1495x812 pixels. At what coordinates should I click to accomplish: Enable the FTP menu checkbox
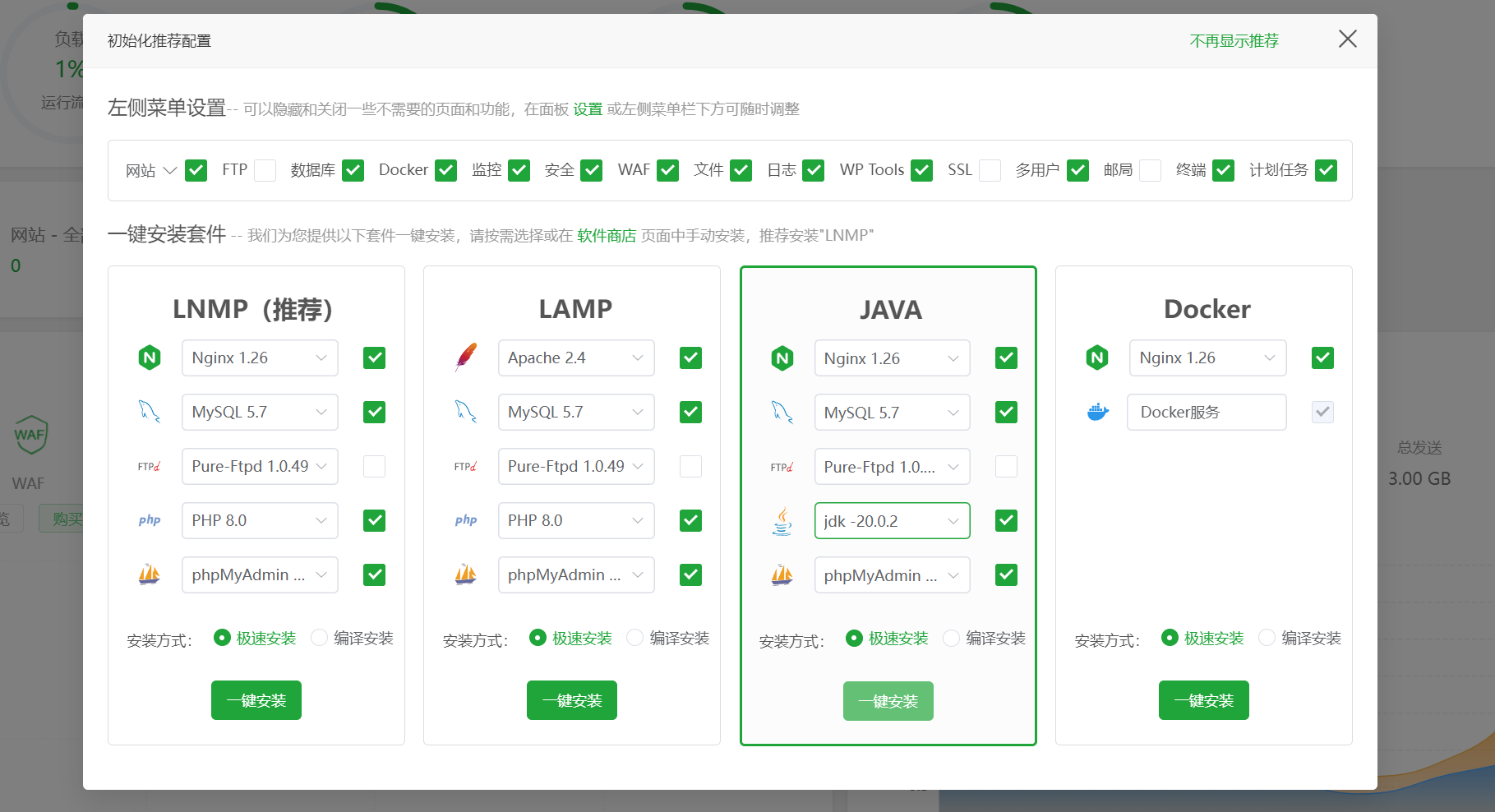pyautogui.click(x=265, y=170)
